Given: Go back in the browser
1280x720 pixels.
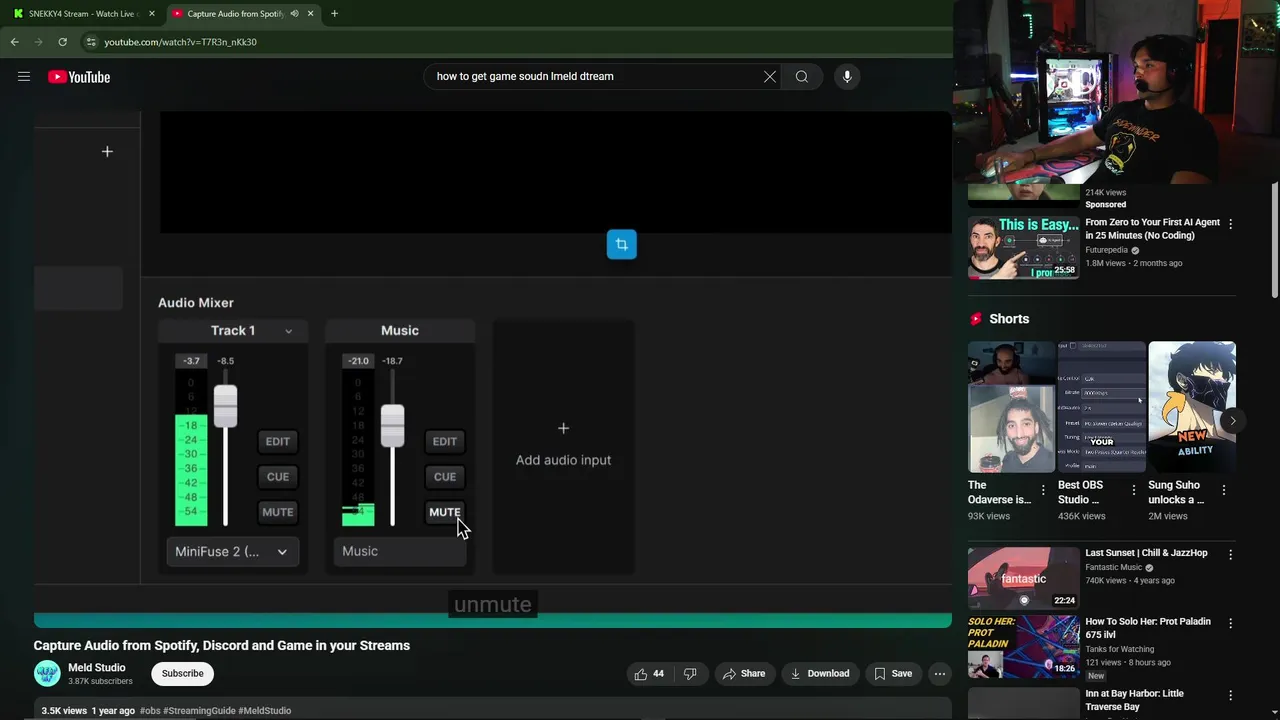Looking at the screenshot, I should click(x=14, y=42).
